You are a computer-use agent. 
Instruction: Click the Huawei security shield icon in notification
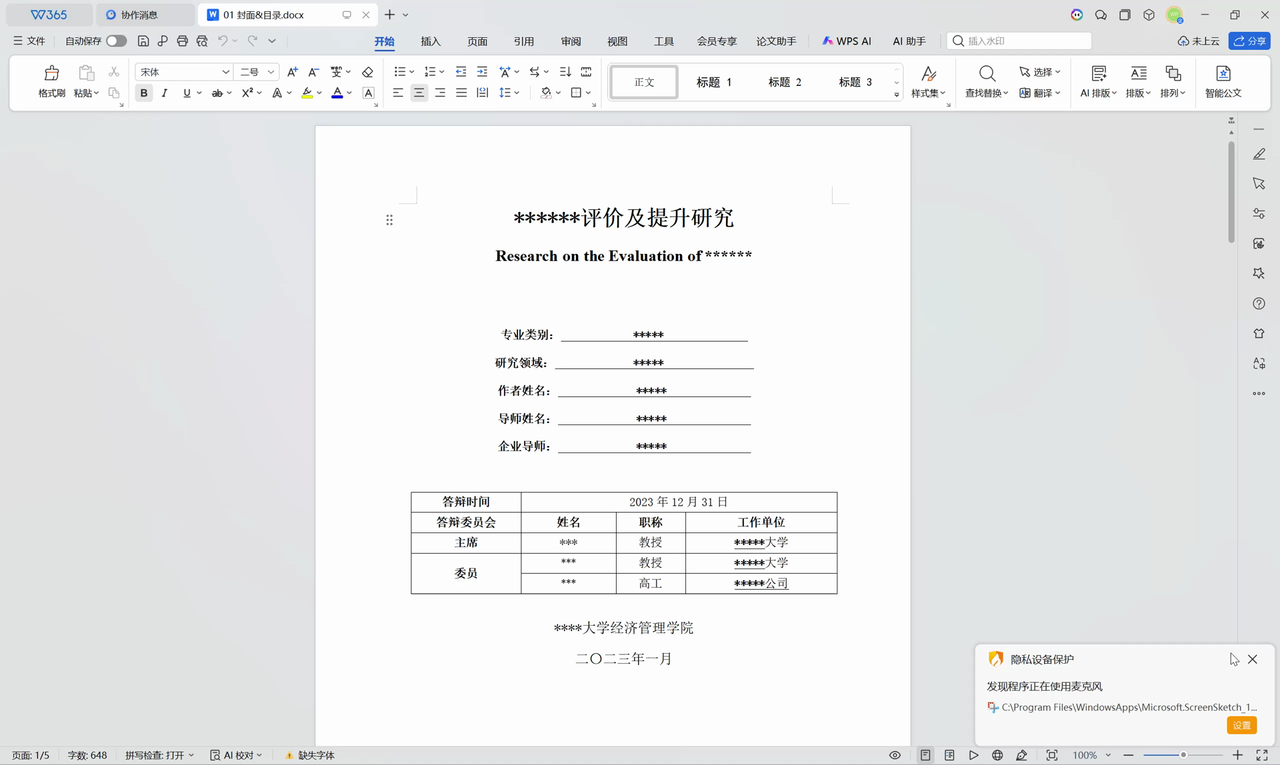click(996, 659)
